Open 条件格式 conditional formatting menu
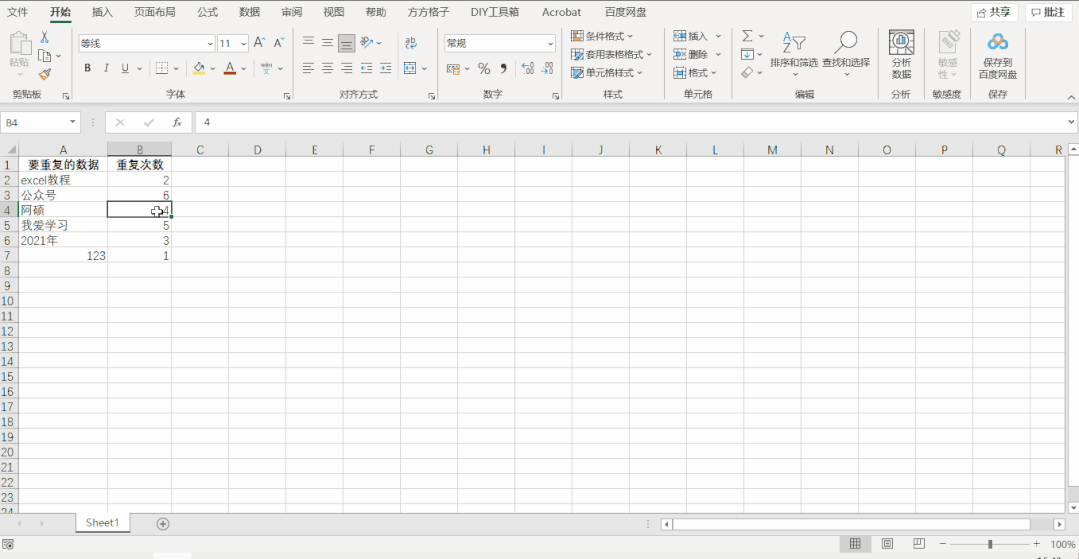1079x559 pixels. pos(602,36)
